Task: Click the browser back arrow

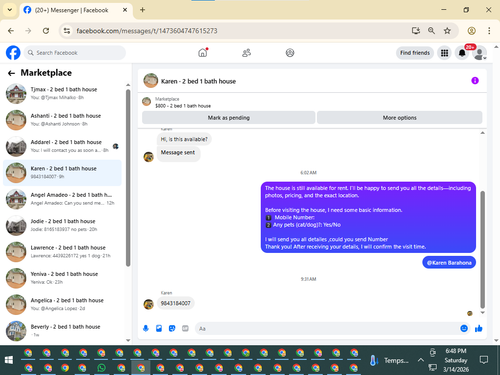Action: pos(11,31)
